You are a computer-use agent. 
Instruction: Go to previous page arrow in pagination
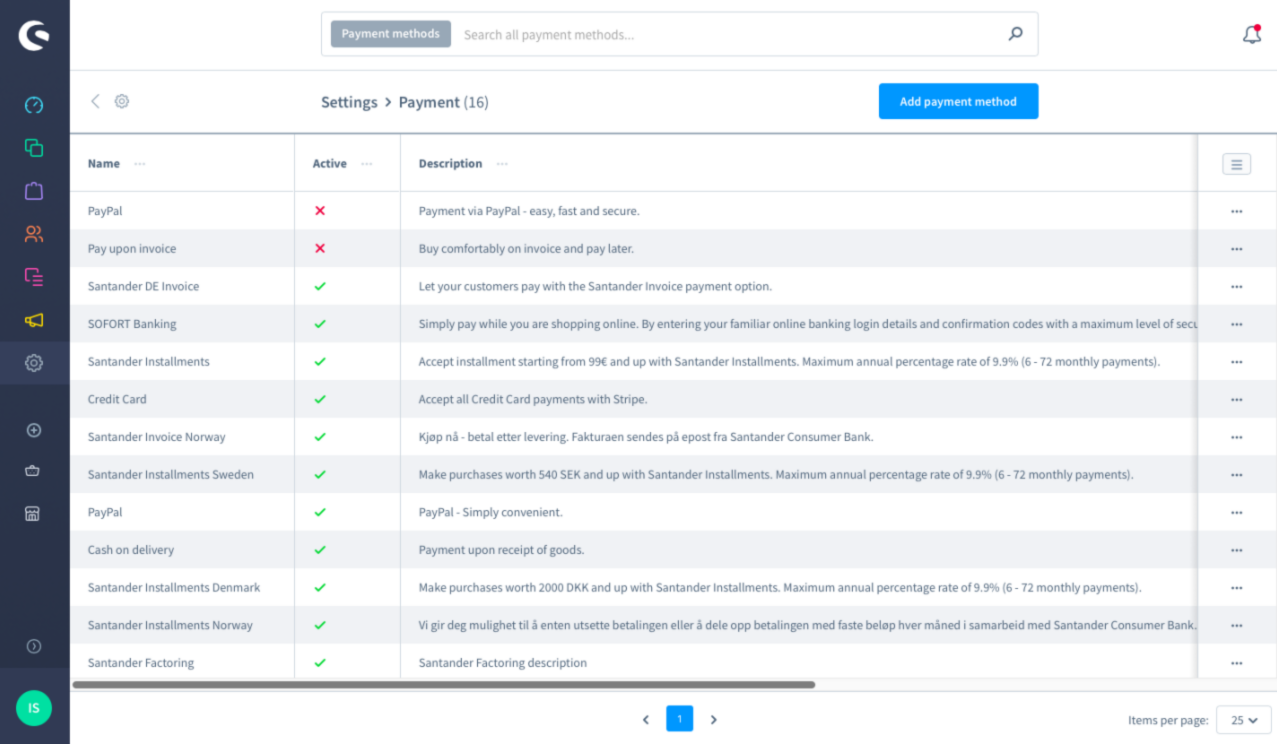pos(646,719)
